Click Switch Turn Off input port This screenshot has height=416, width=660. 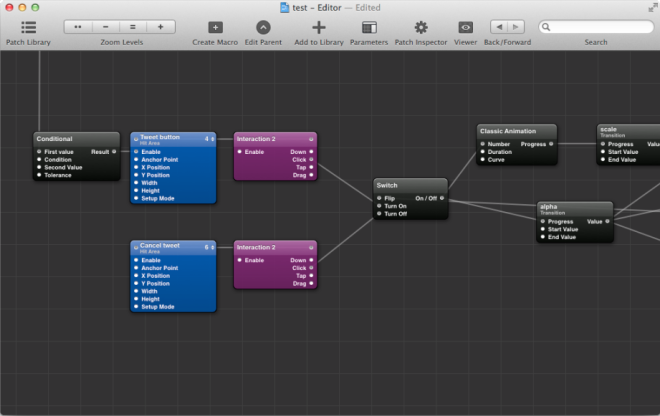pos(379,214)
